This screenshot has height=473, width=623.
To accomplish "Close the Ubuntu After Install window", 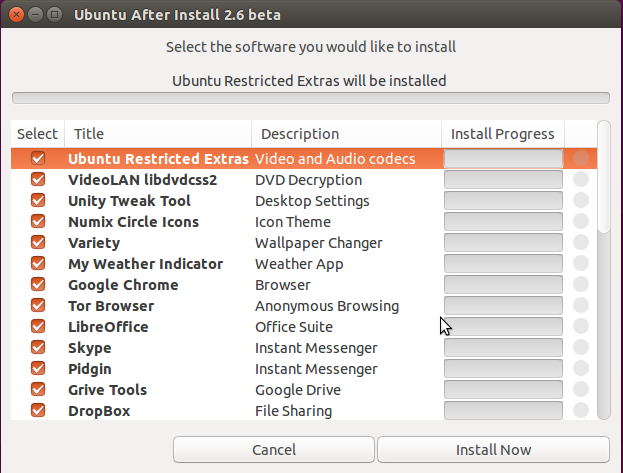I will coord(16,15).
